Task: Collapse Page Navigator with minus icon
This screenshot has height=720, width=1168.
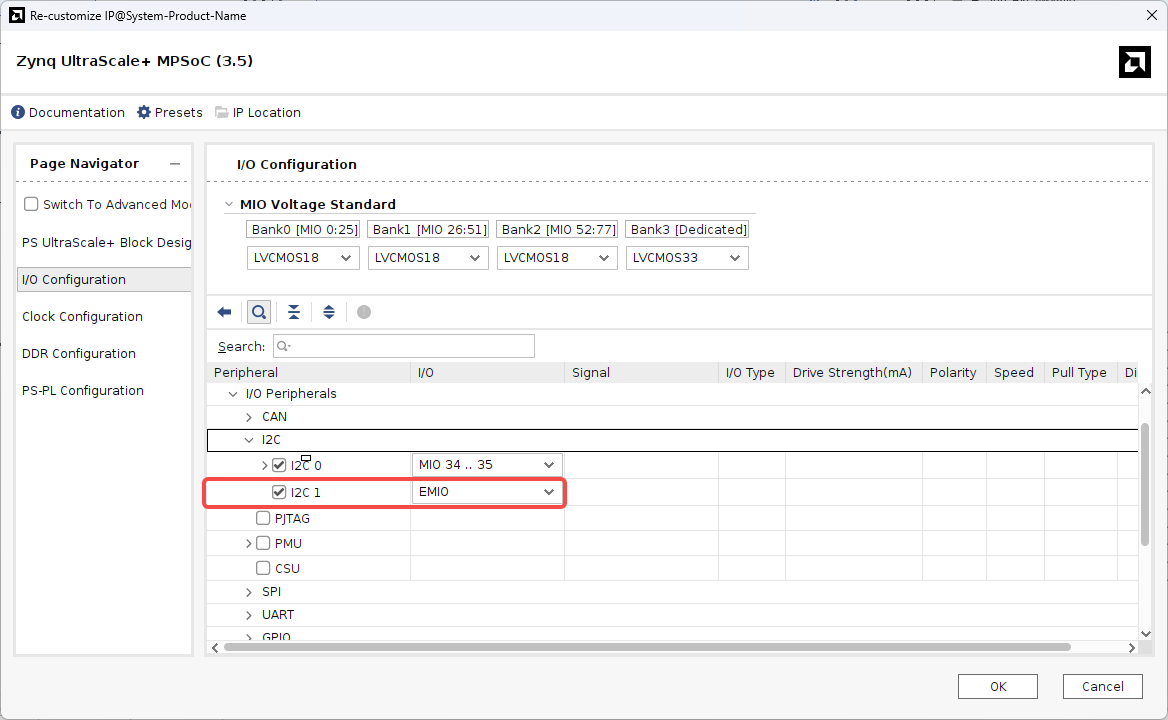Action: 174,164
